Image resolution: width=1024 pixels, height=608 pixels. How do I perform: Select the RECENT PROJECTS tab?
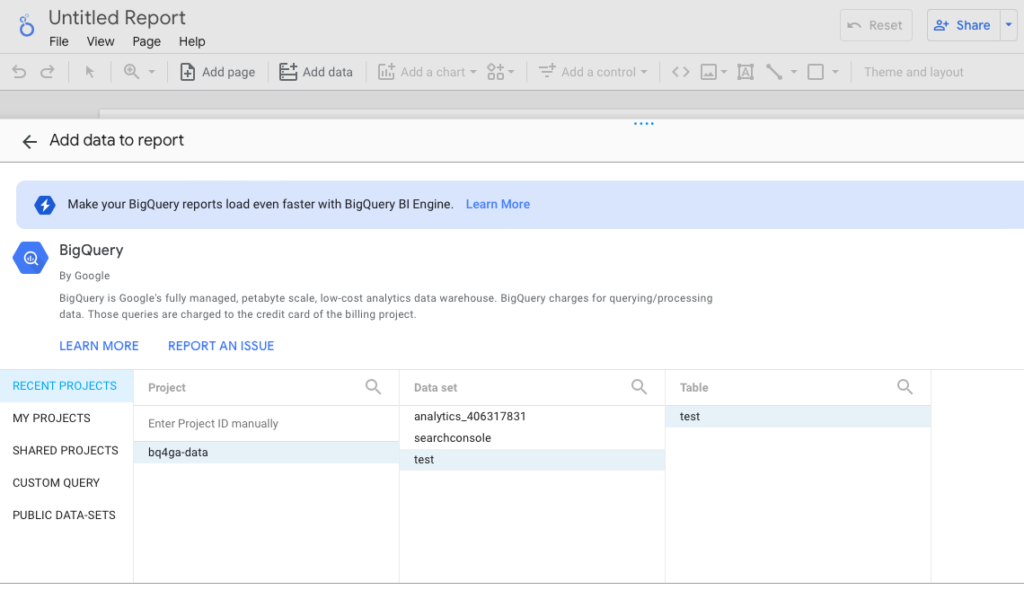pyautogui.click(x=67, y=386)
